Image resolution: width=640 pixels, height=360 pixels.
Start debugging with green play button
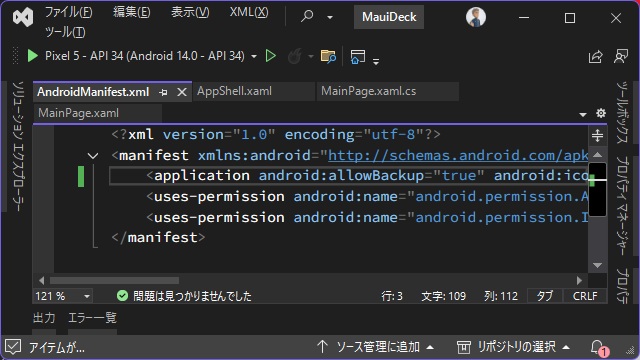click(32, 56)
